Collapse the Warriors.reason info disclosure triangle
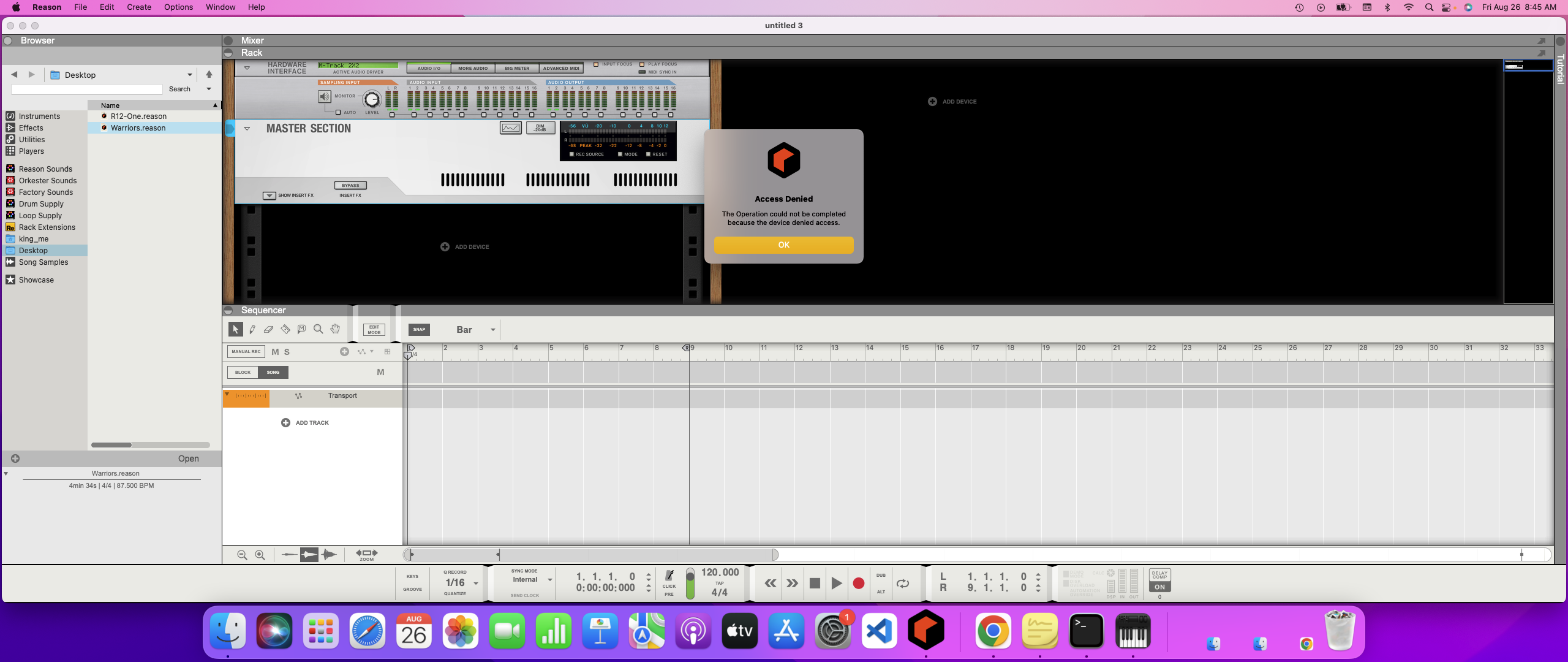The height and width of the screenshot is (662, 1568). tap(6, 474)
